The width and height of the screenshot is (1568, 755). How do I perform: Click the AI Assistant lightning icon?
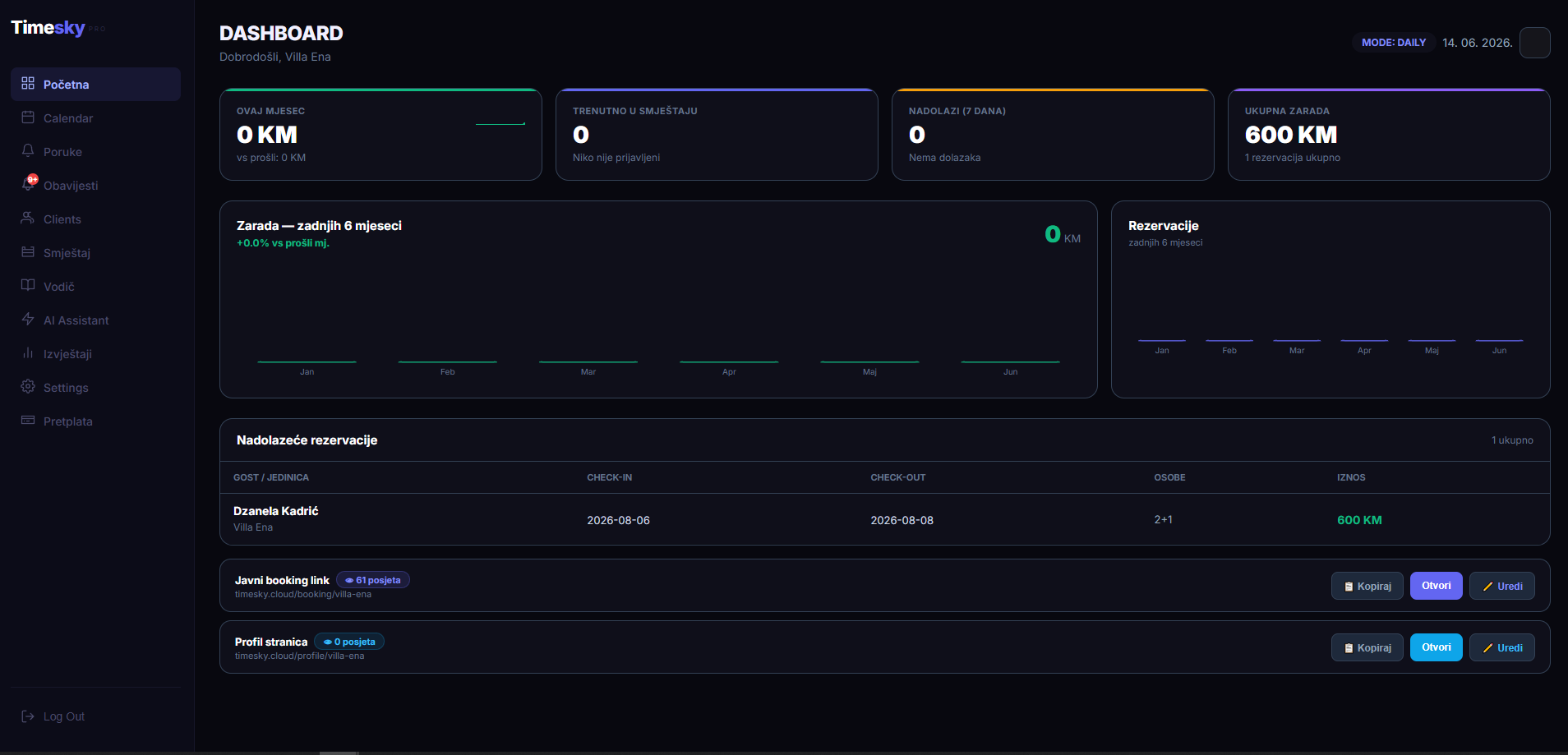pyautogui.click(x=28, y=319)
